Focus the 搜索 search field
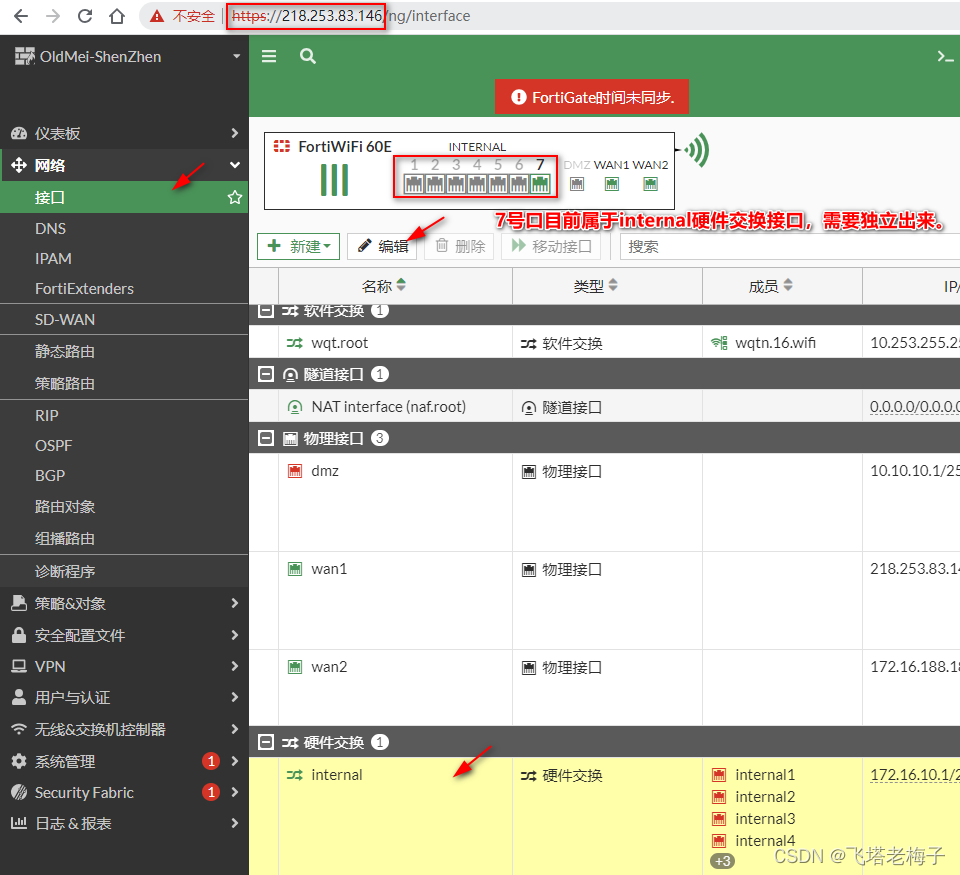The height and width of the screenshot is (875, 960). point(790,246)
